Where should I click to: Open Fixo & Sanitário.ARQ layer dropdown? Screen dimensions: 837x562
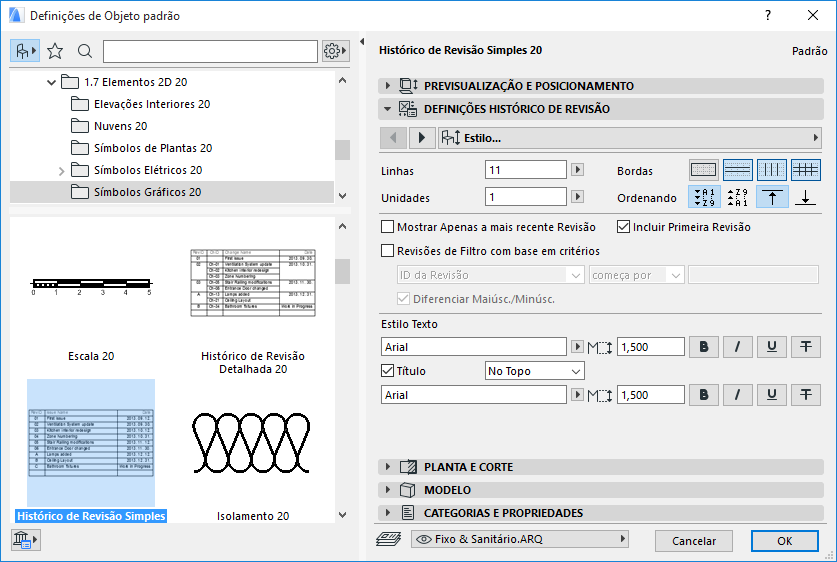(x=520, y=539)
